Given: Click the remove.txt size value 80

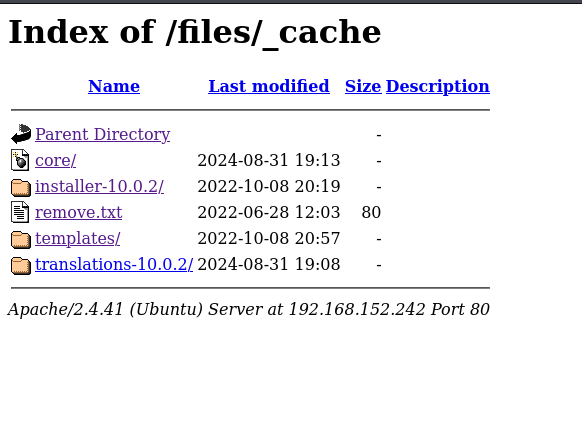Looking at the screenshot, I should point(371,212).
